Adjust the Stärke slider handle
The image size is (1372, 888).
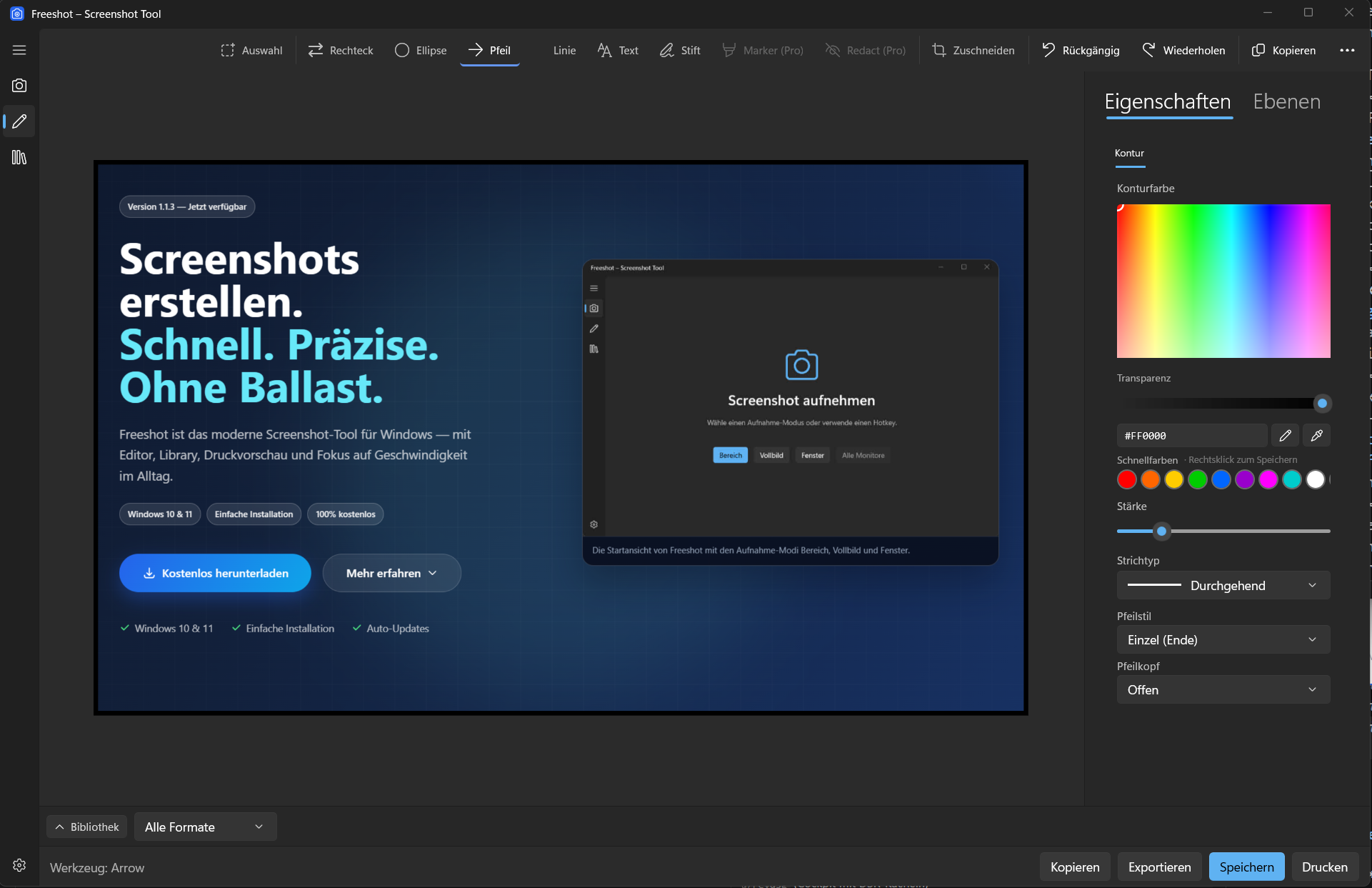click(x=1161, y=531)
